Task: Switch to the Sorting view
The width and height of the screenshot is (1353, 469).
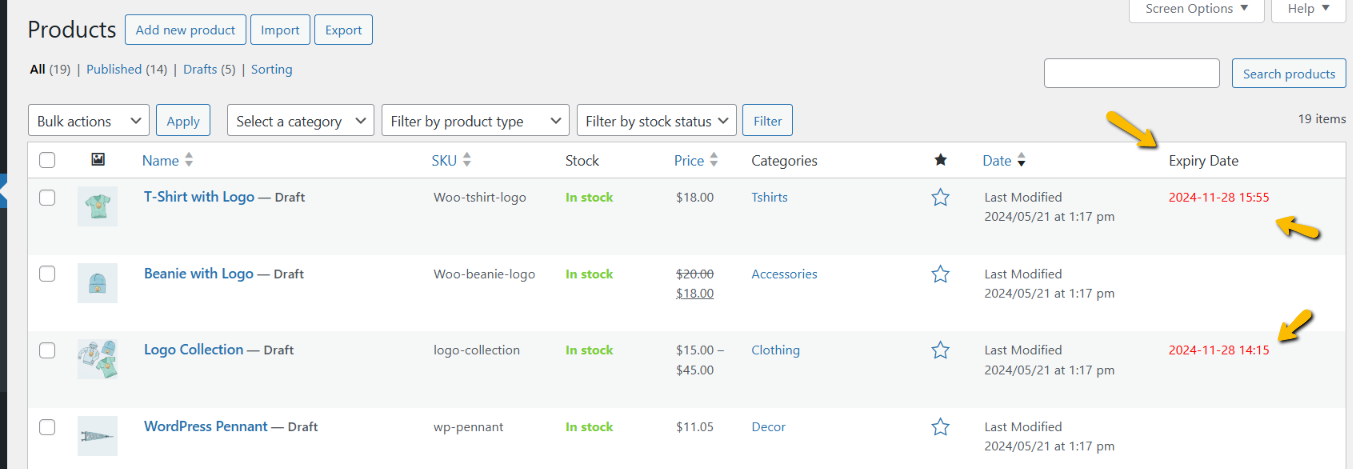Action: pos(271,69)
